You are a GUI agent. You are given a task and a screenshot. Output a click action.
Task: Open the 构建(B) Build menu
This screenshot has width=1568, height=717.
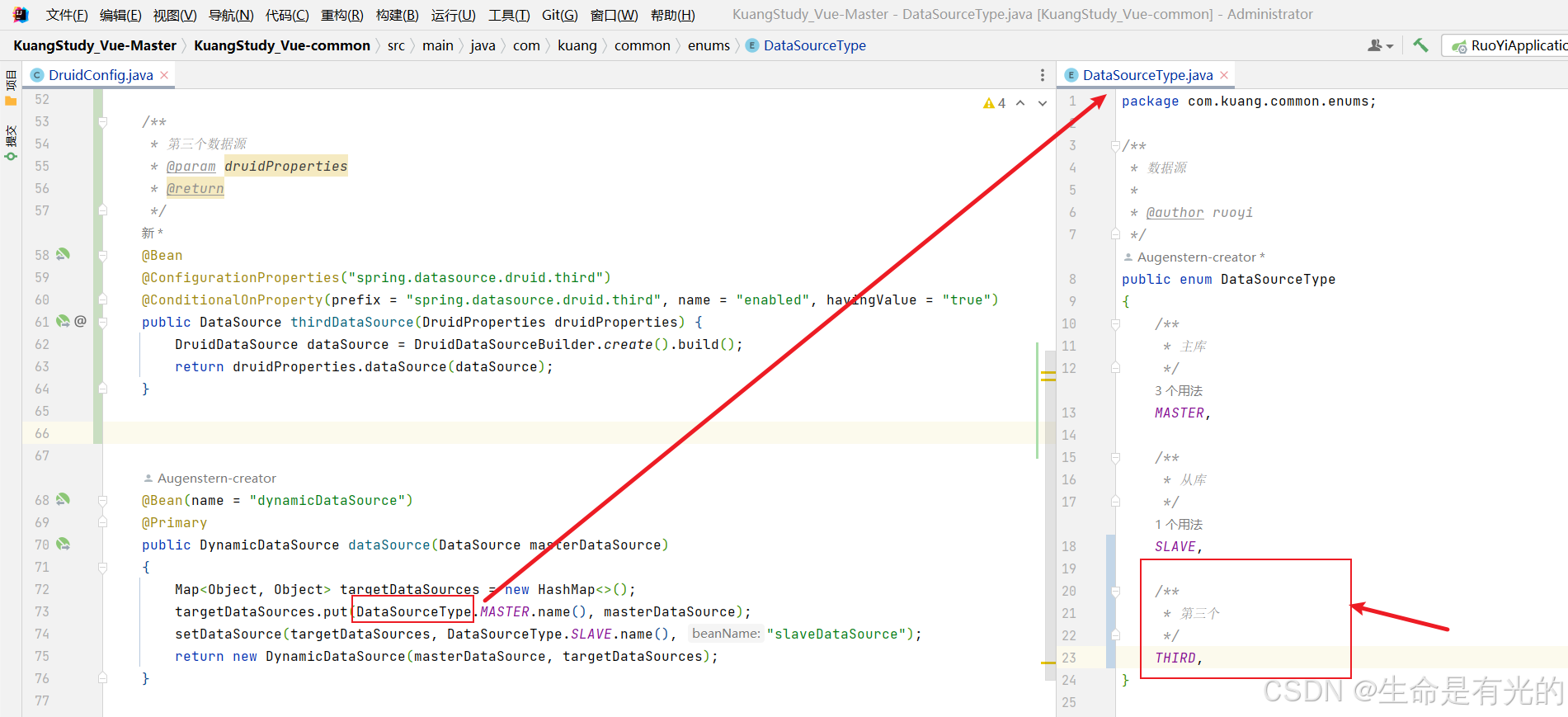[398, 15]
